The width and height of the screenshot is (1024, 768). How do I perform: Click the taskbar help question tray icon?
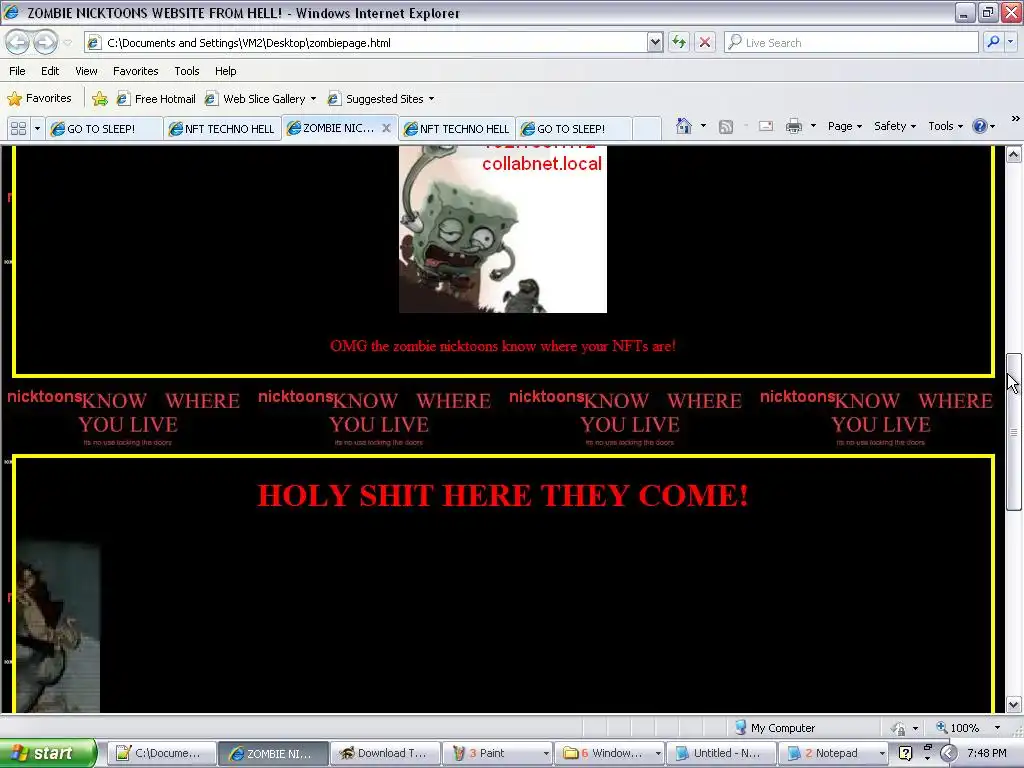tap(905, 753)
